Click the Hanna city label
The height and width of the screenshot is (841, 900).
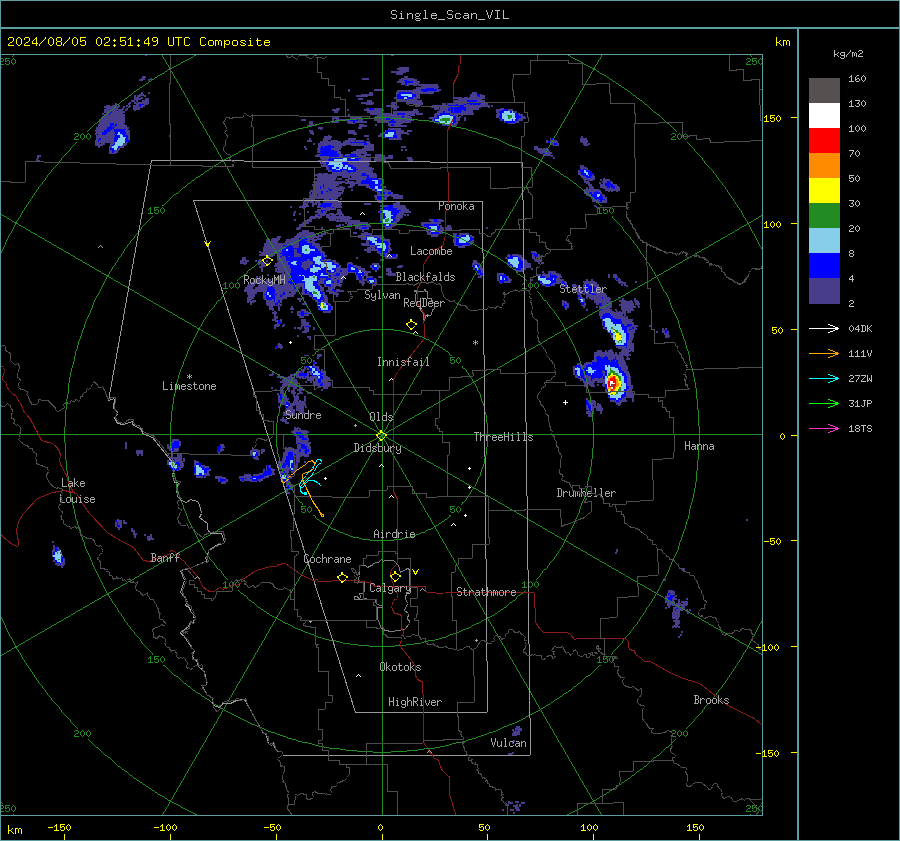(x=699, y=446)
